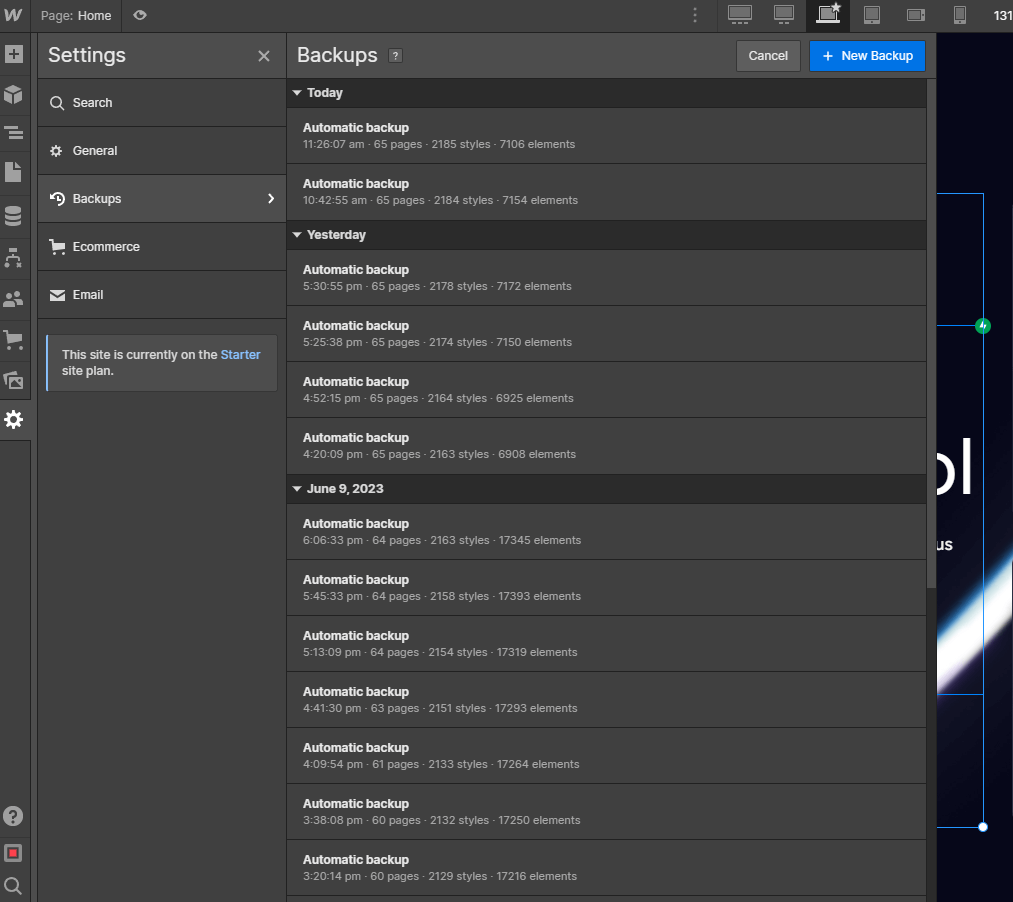Collapse the Today backups section
The image size is (1013, 902).
click(297, 92)
